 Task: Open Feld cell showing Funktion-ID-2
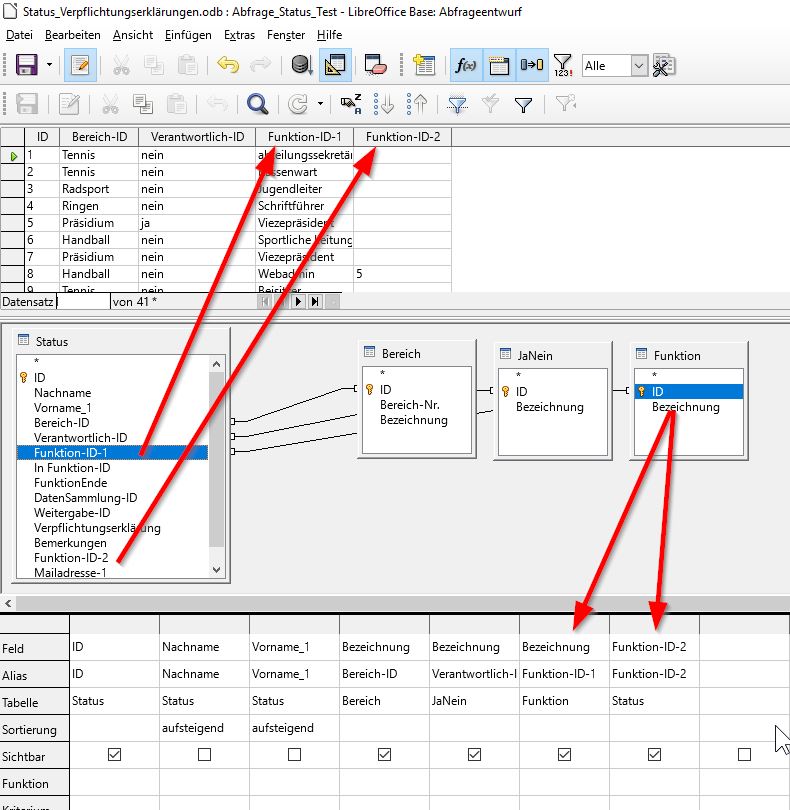tap(654, 647)
